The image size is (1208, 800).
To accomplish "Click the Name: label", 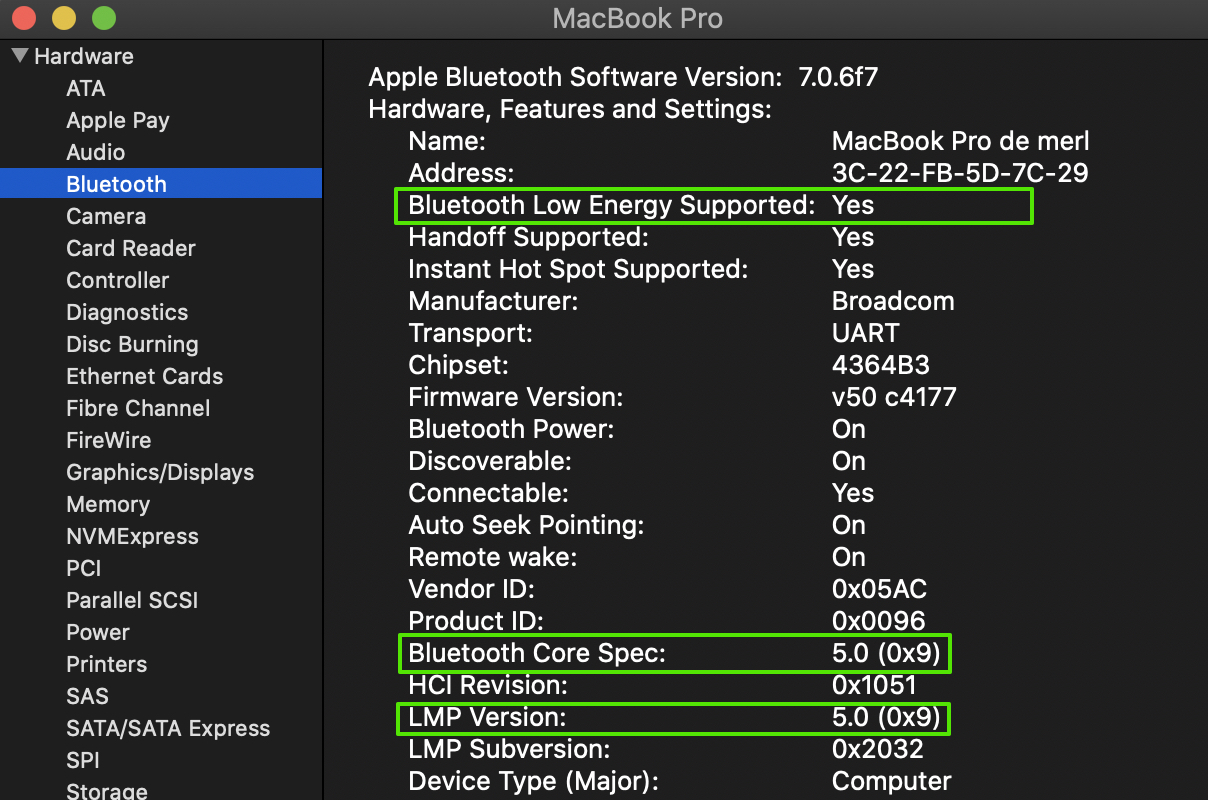I will pyautogui.click(x=447, y=141).
